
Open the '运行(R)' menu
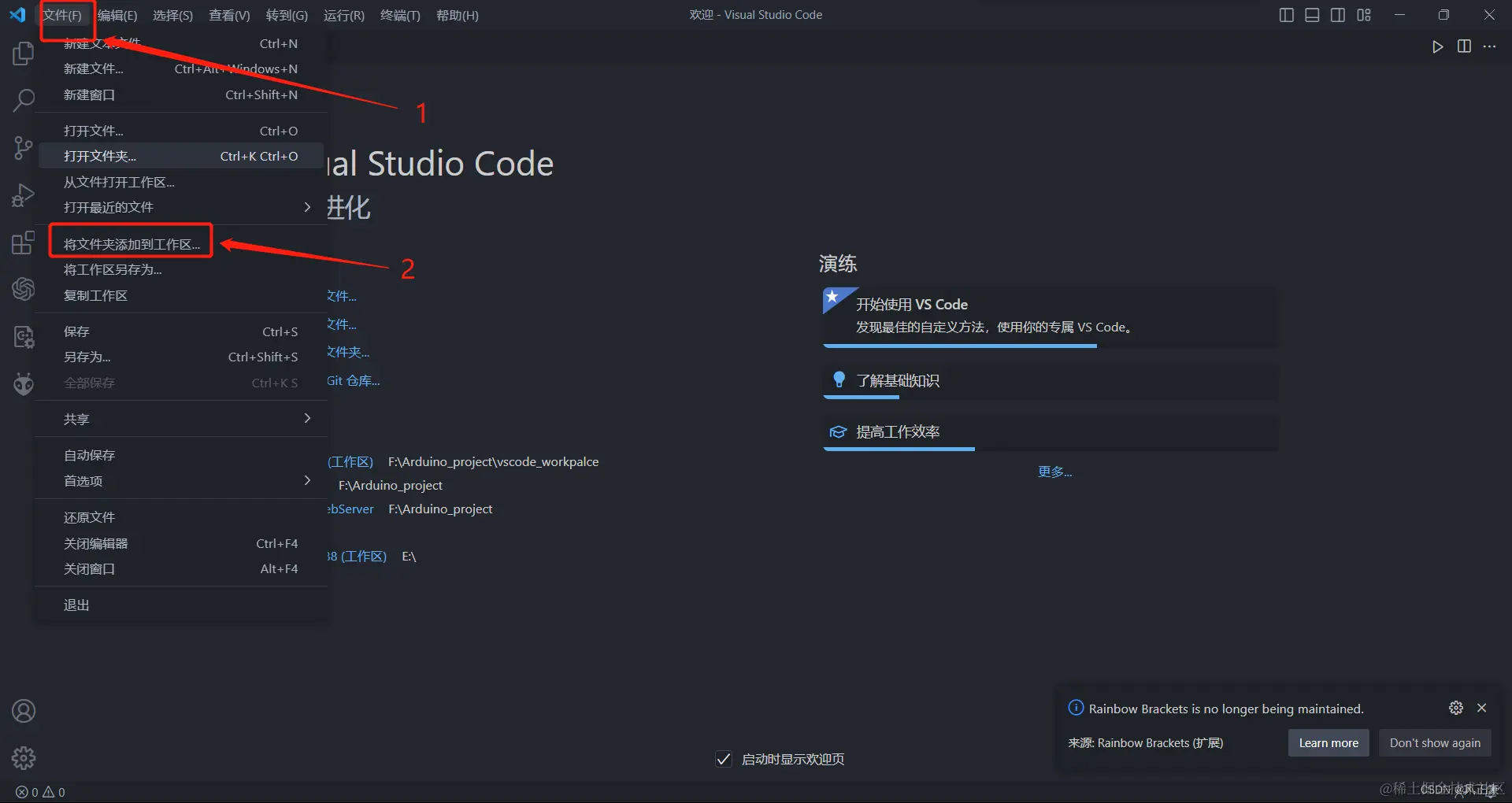(x=344, y=15)
